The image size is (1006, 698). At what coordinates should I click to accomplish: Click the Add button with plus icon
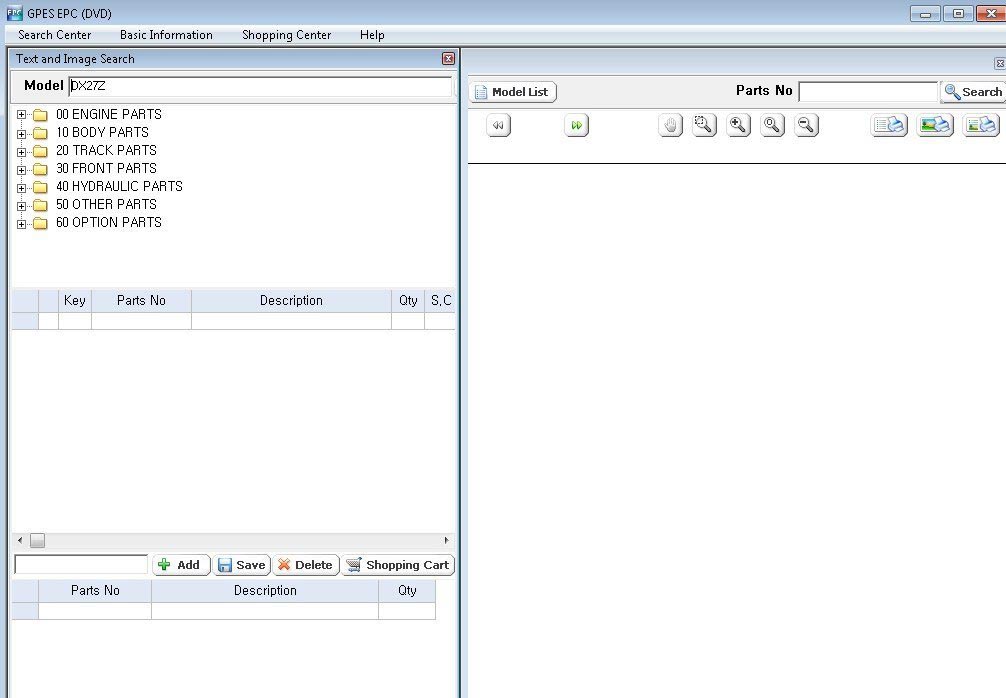tap(180, 565)
